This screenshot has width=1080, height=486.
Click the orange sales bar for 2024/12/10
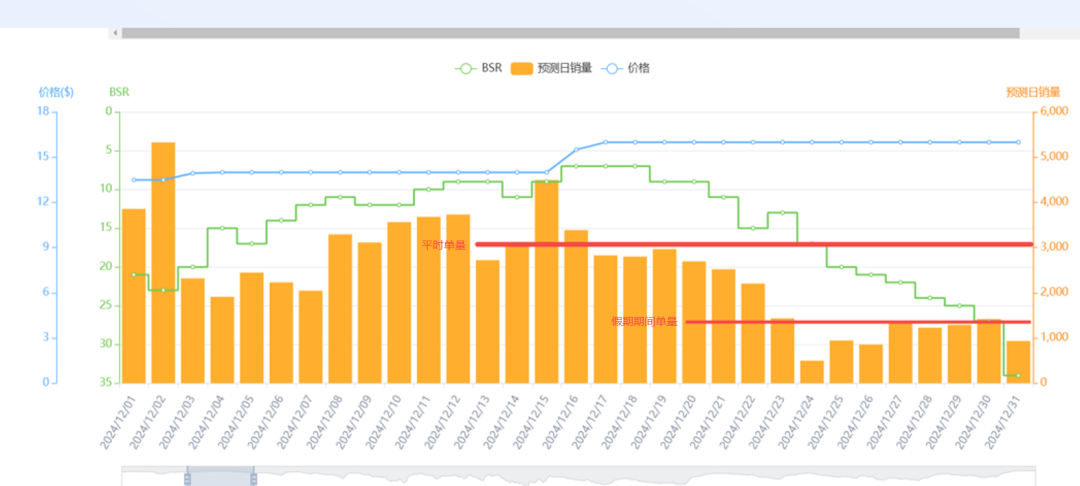[x=399, y=302]
